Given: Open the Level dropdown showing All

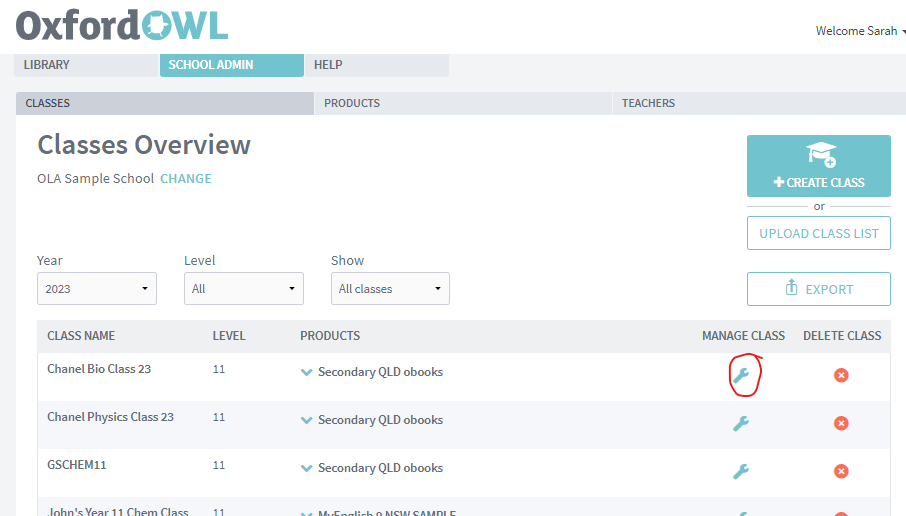Looking at the screenshot, I should pos(243,288).
